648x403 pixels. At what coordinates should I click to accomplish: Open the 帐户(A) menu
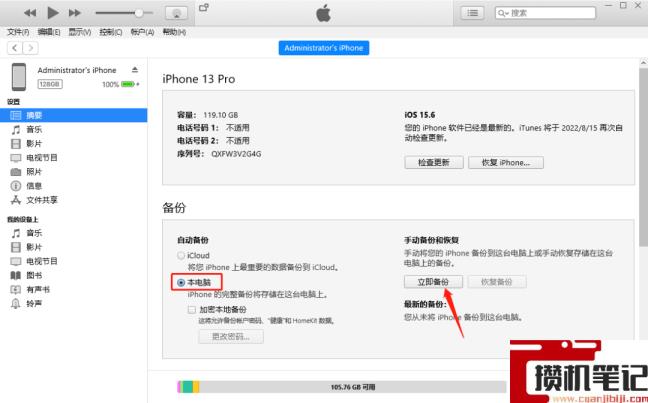pos(142,32)
